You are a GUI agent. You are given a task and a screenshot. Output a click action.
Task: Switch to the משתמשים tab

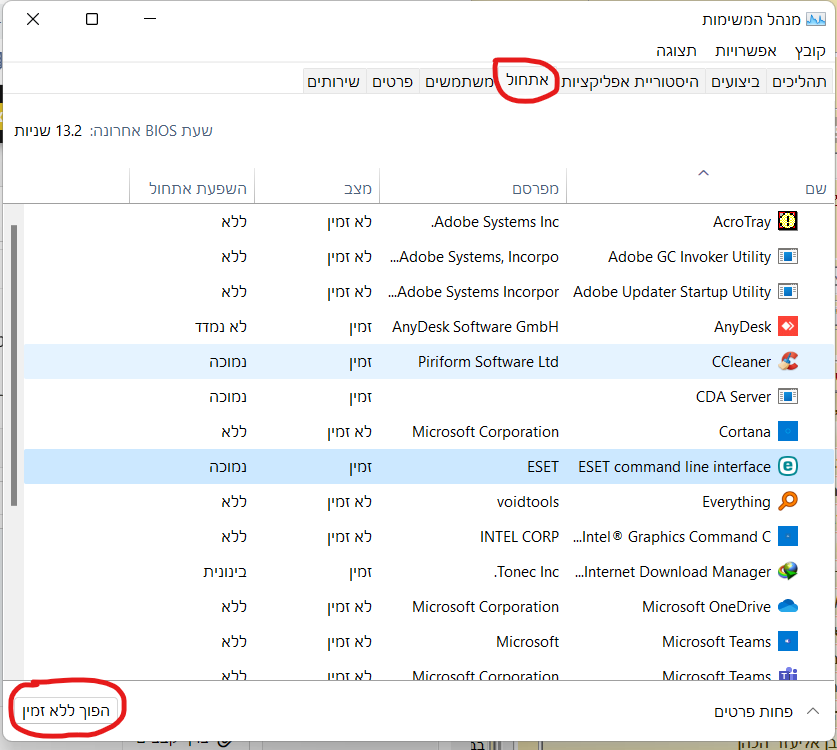point(459,81)
